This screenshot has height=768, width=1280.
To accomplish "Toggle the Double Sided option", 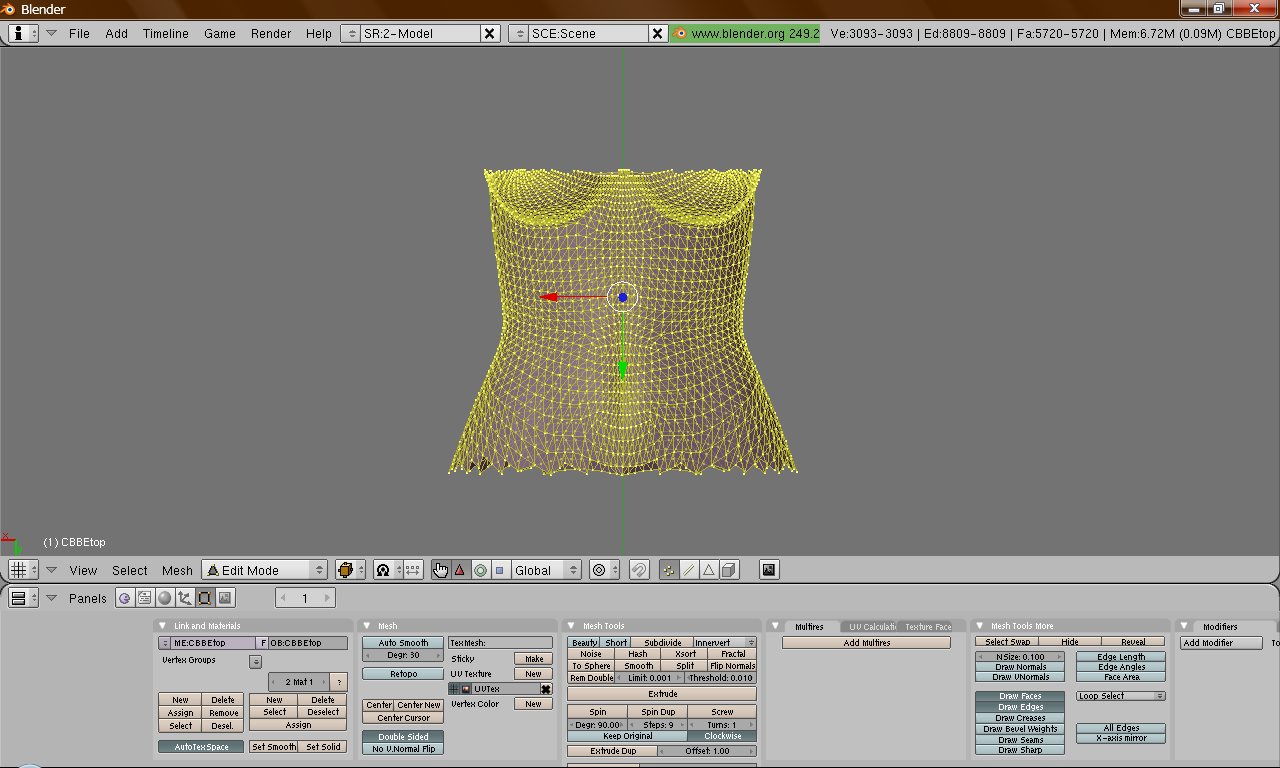I will (403, 737).
